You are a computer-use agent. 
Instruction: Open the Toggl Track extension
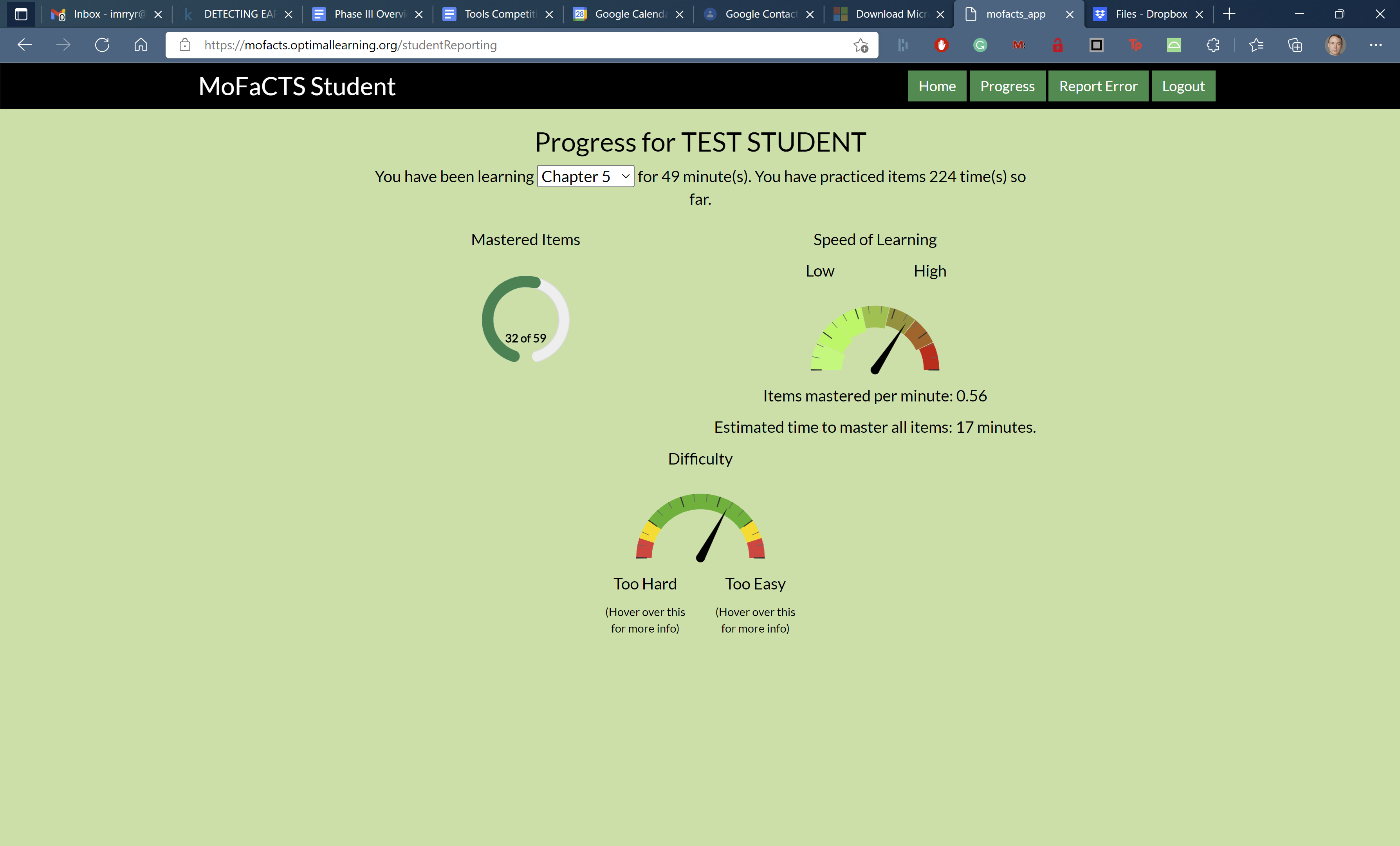point(1135,45)
